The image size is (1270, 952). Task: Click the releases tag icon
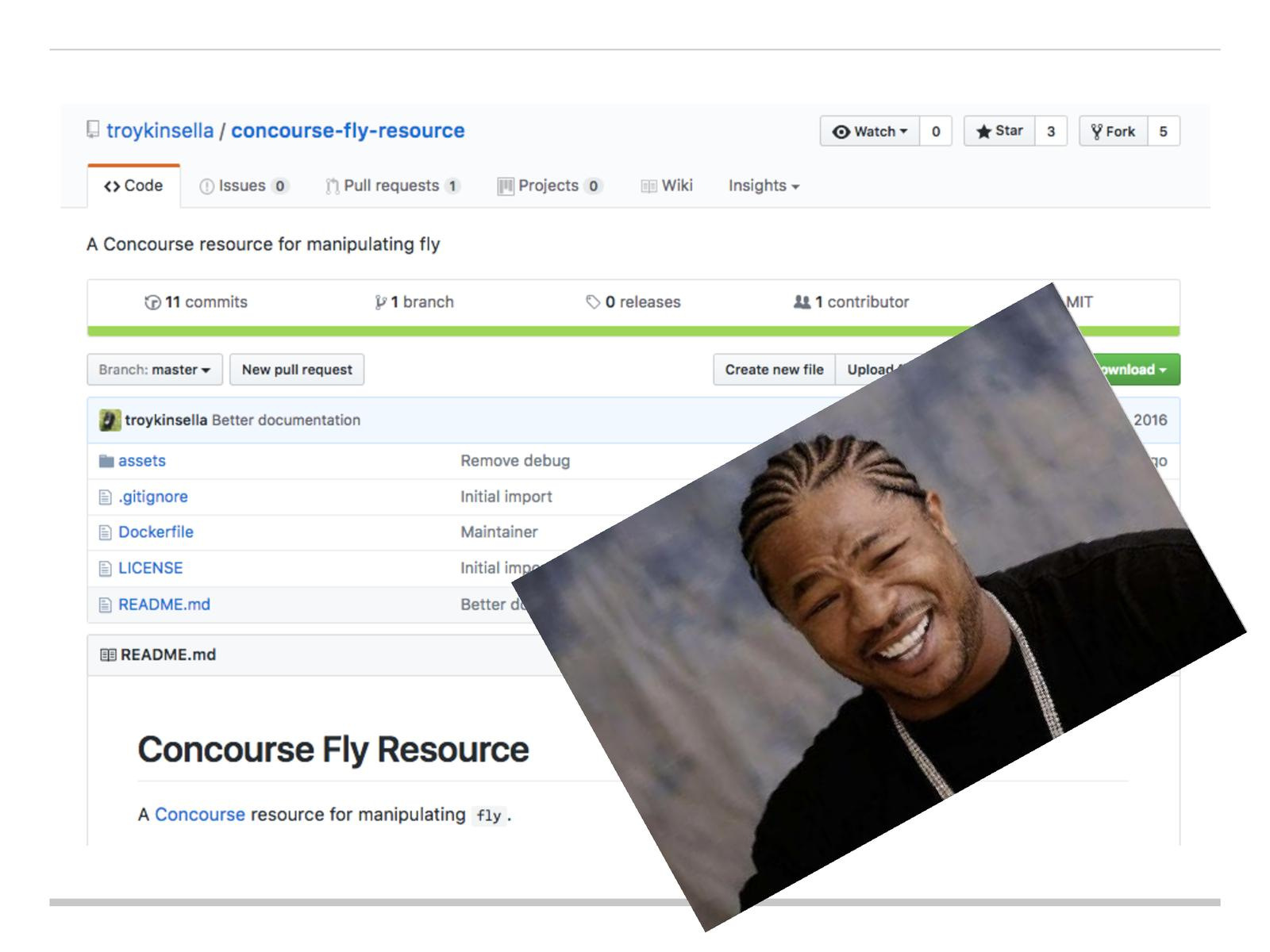(592, 302)
